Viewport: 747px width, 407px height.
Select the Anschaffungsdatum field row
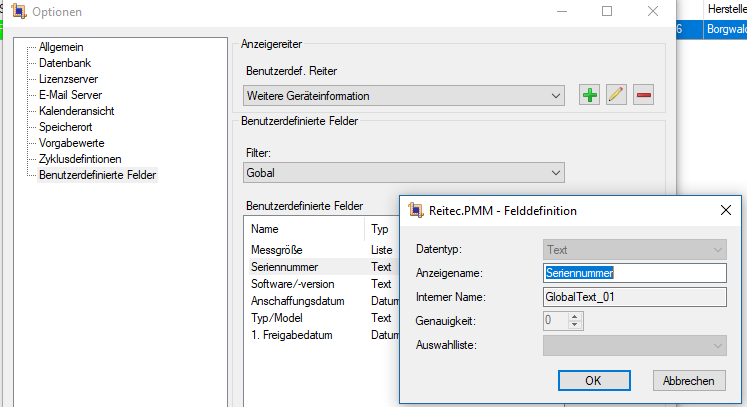tap(298, 301)
